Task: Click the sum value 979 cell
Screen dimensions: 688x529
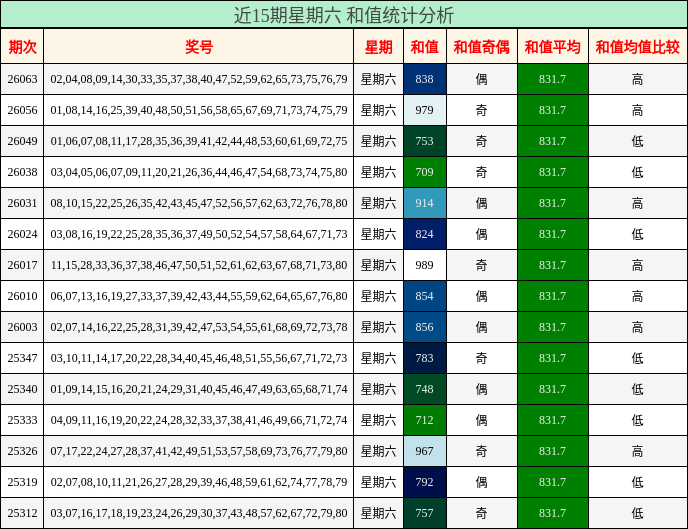Action: click(x=425, y=110)
